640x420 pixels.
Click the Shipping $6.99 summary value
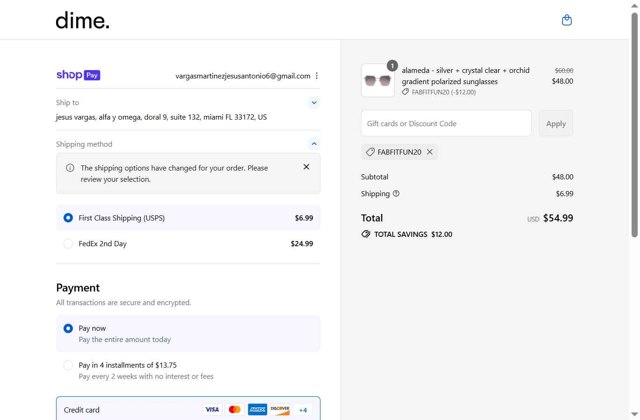[564, 193]
